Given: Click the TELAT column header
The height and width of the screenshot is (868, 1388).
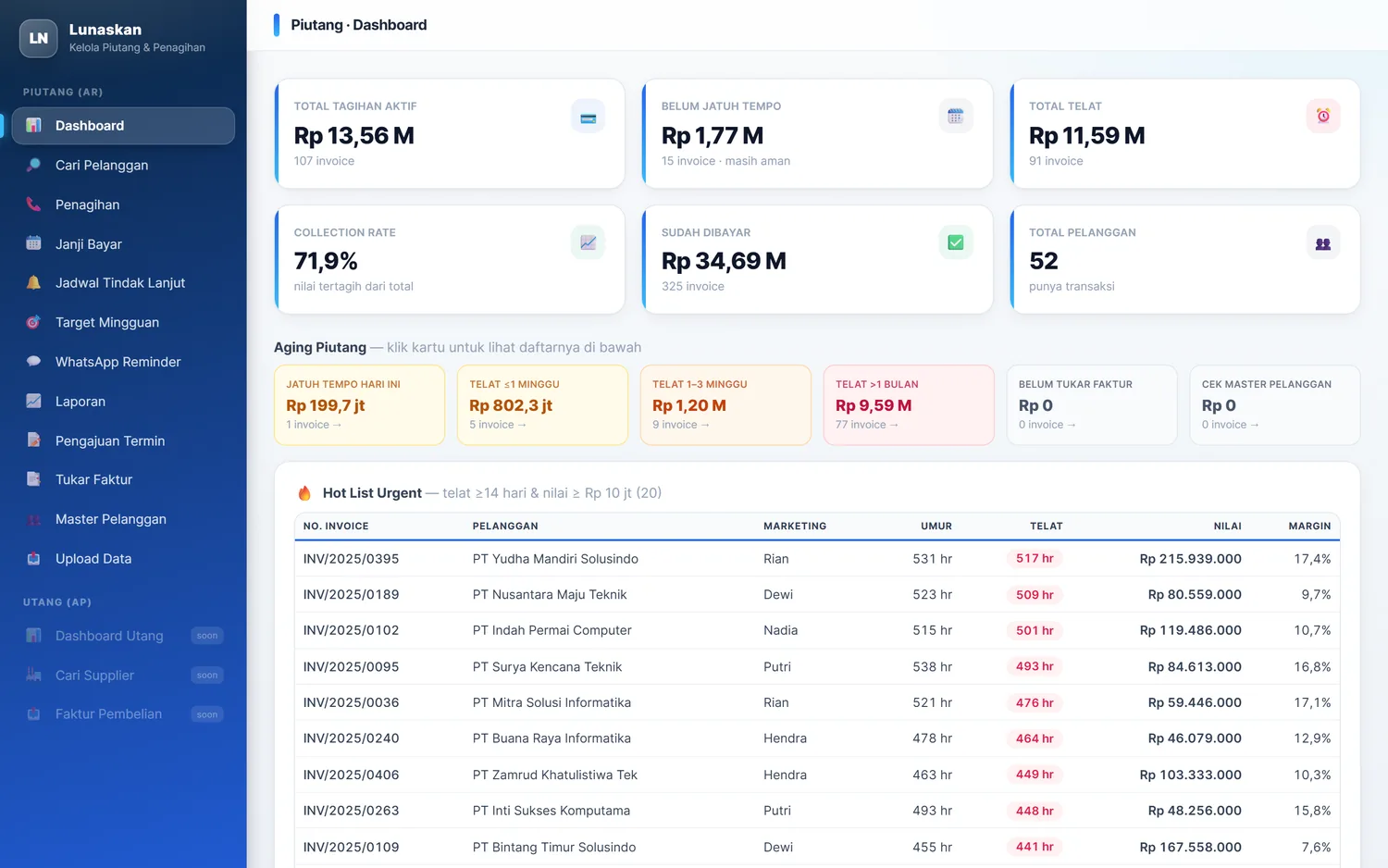Looking at the screenshot, I should click(1047, 526).
